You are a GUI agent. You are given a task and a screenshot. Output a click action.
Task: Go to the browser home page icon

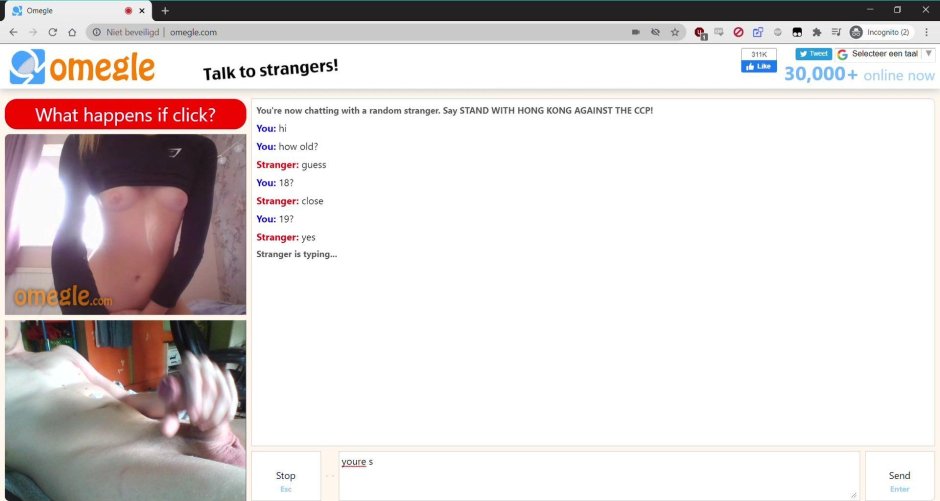[x=73, y=32]
